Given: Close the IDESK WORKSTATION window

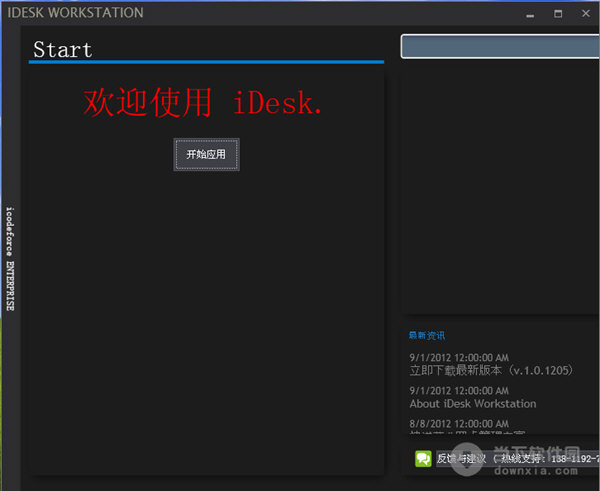Looking at the screenshot, I should 586,13.
